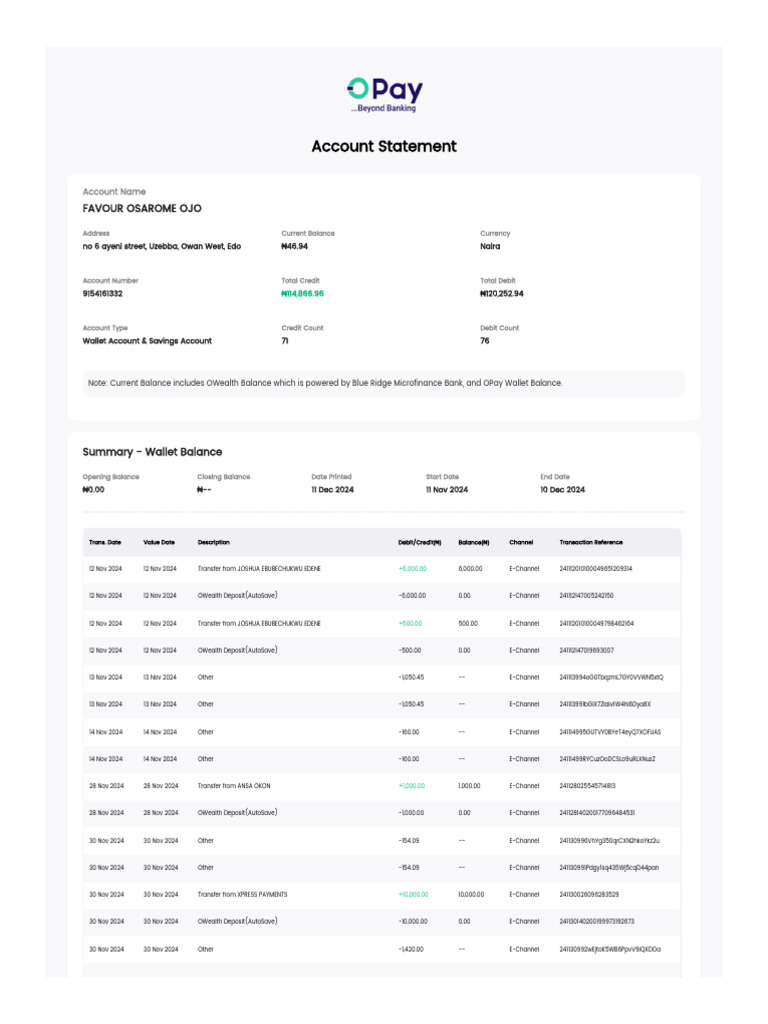Click the green +6,000.00 credit amount
The image size is (768, 1024).
(412, 569)
